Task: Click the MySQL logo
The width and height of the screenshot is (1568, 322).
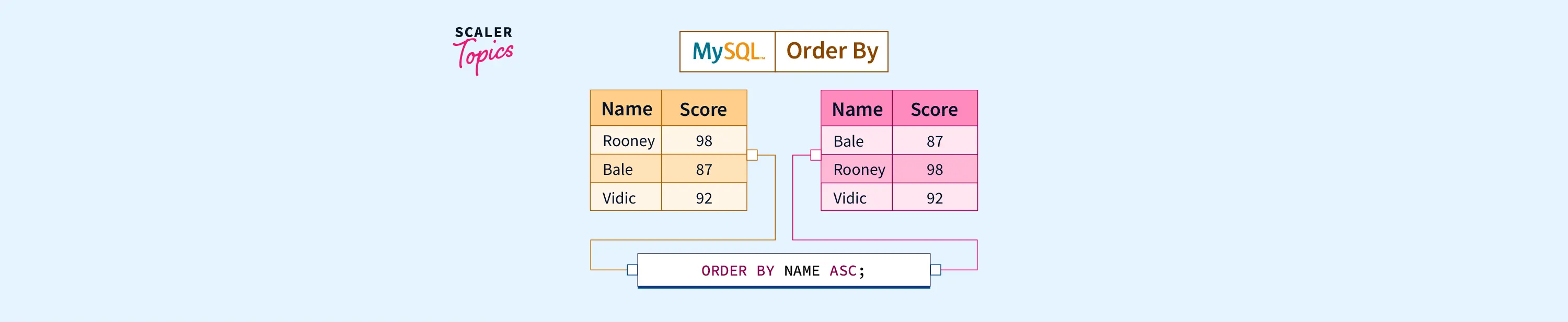Action: [x=728, y=52]
